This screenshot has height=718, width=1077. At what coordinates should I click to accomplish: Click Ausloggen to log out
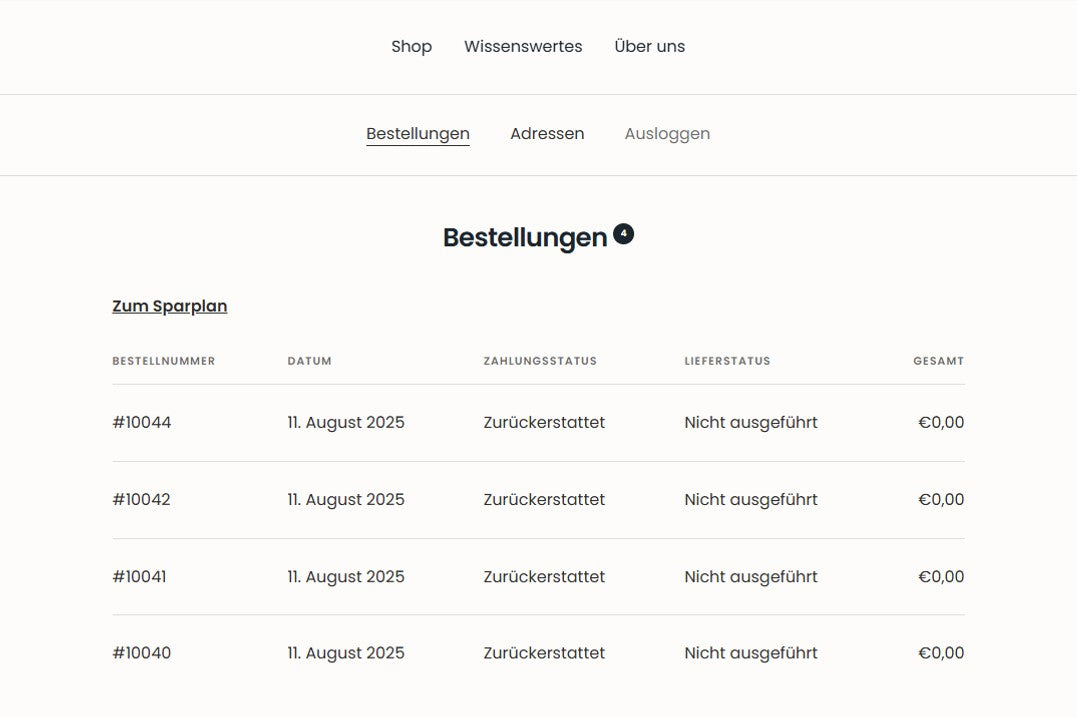(x=667, y=133)
